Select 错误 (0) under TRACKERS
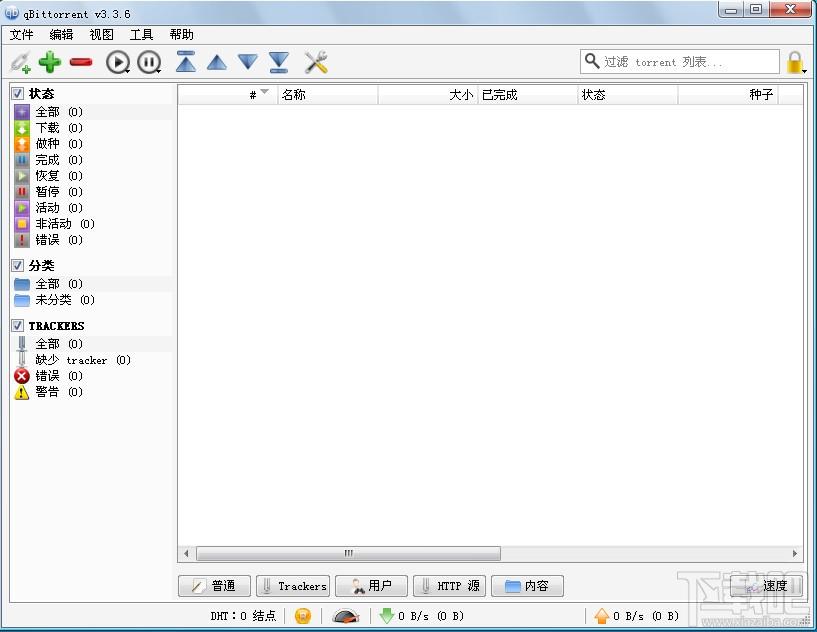 [92, 376]
